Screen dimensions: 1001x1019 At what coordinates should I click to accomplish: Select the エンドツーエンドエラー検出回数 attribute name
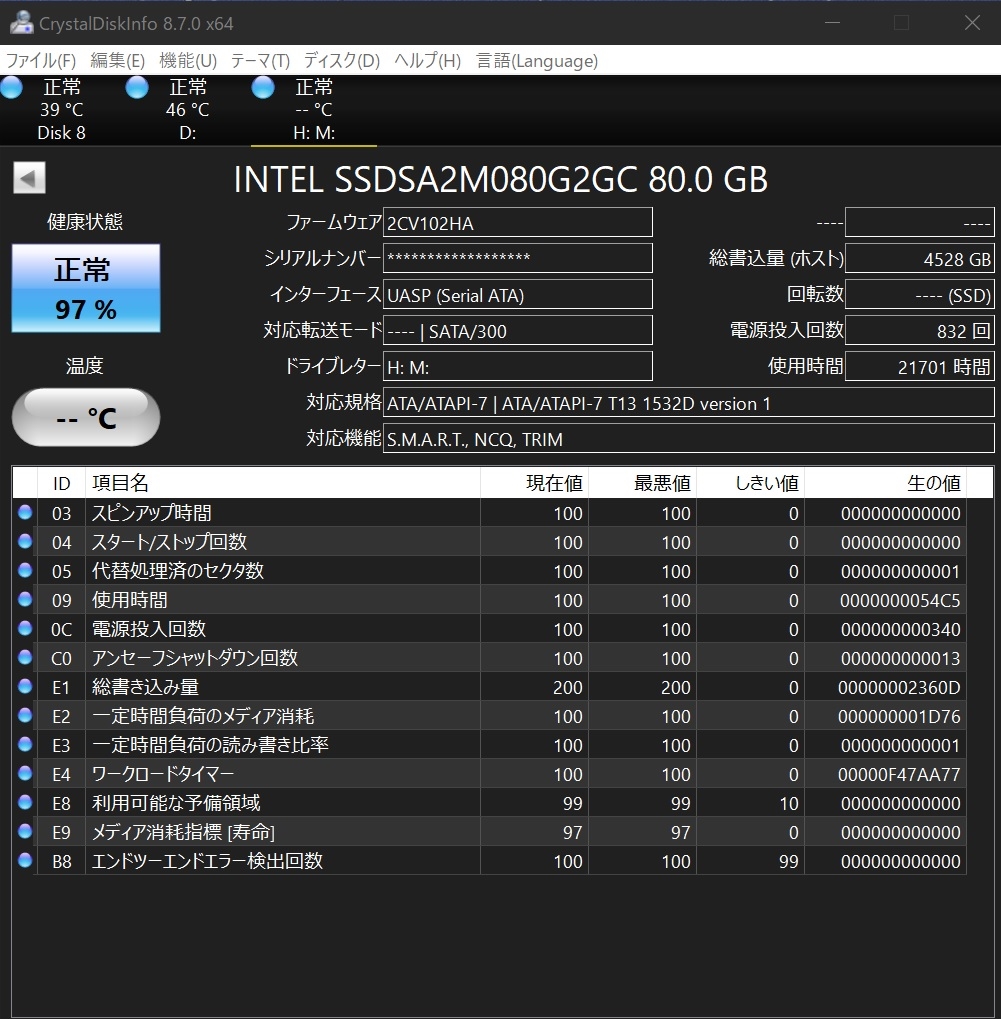207,860
